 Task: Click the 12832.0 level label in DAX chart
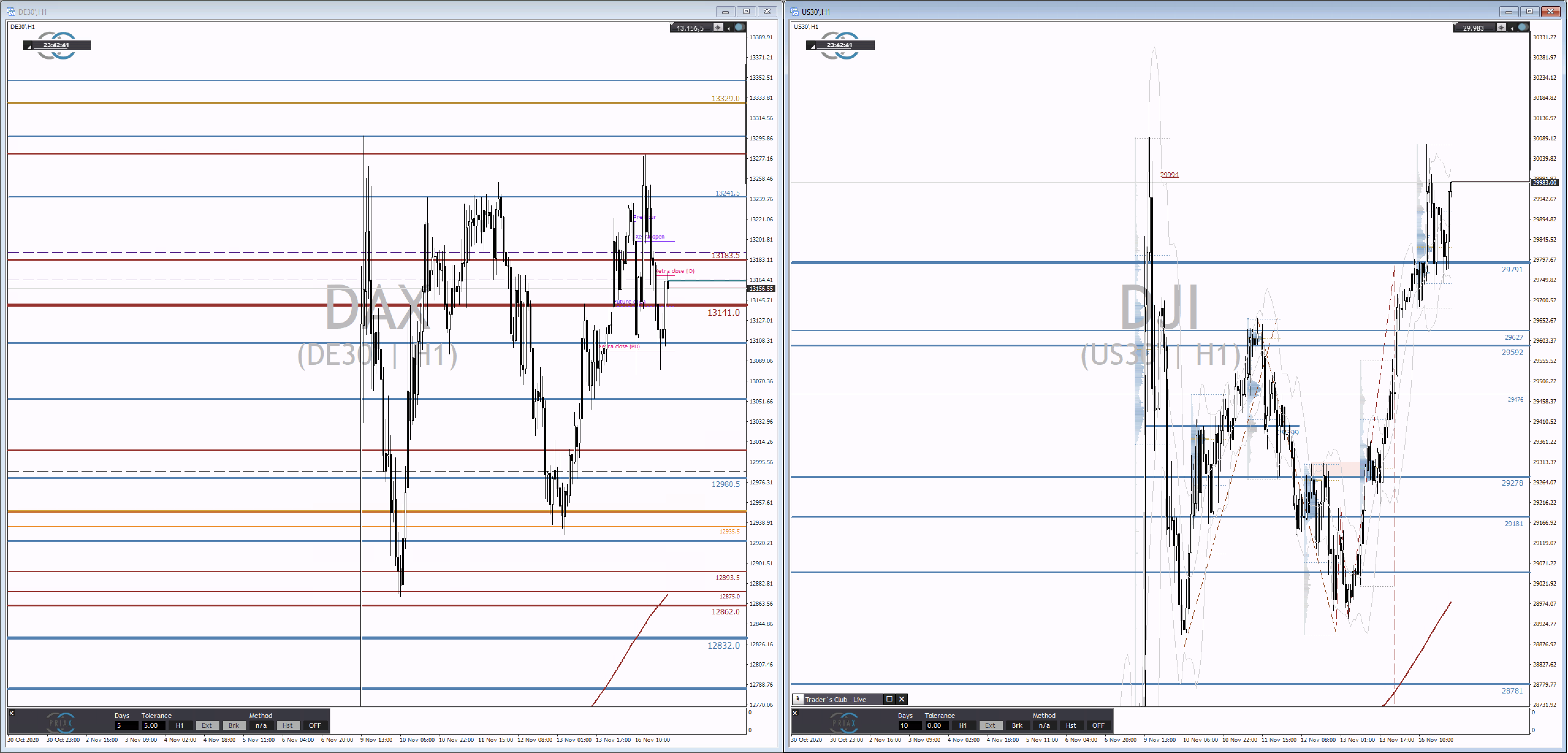click(x=723, y=645)
